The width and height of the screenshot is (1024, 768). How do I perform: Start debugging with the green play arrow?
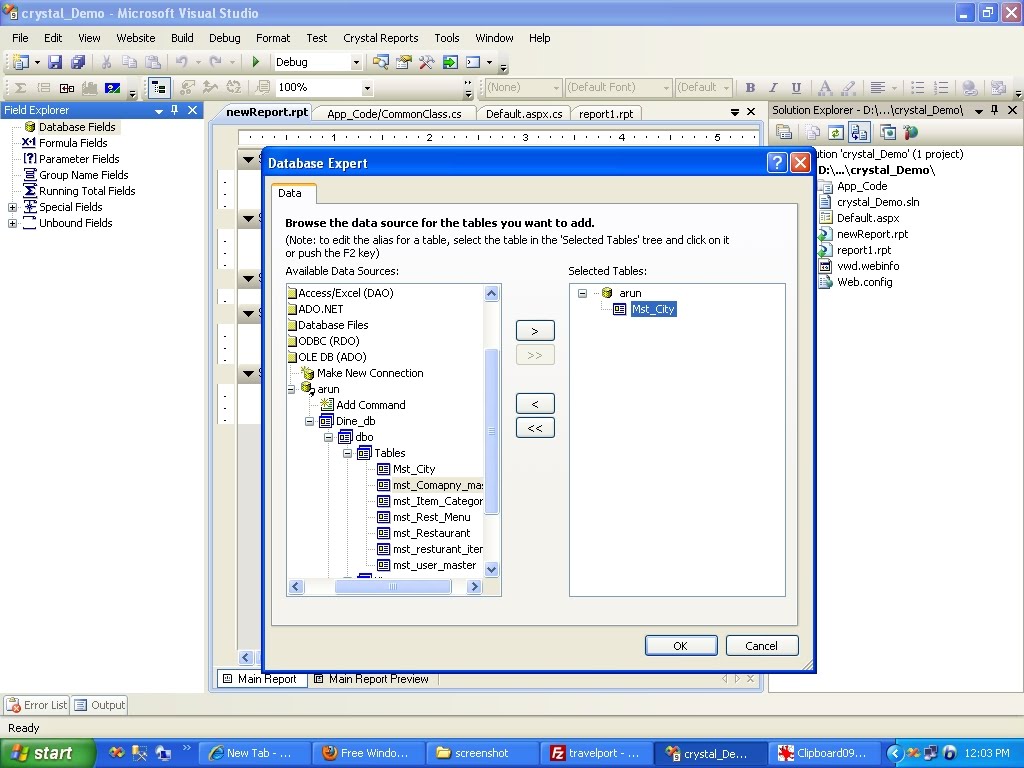pos(258,63)
